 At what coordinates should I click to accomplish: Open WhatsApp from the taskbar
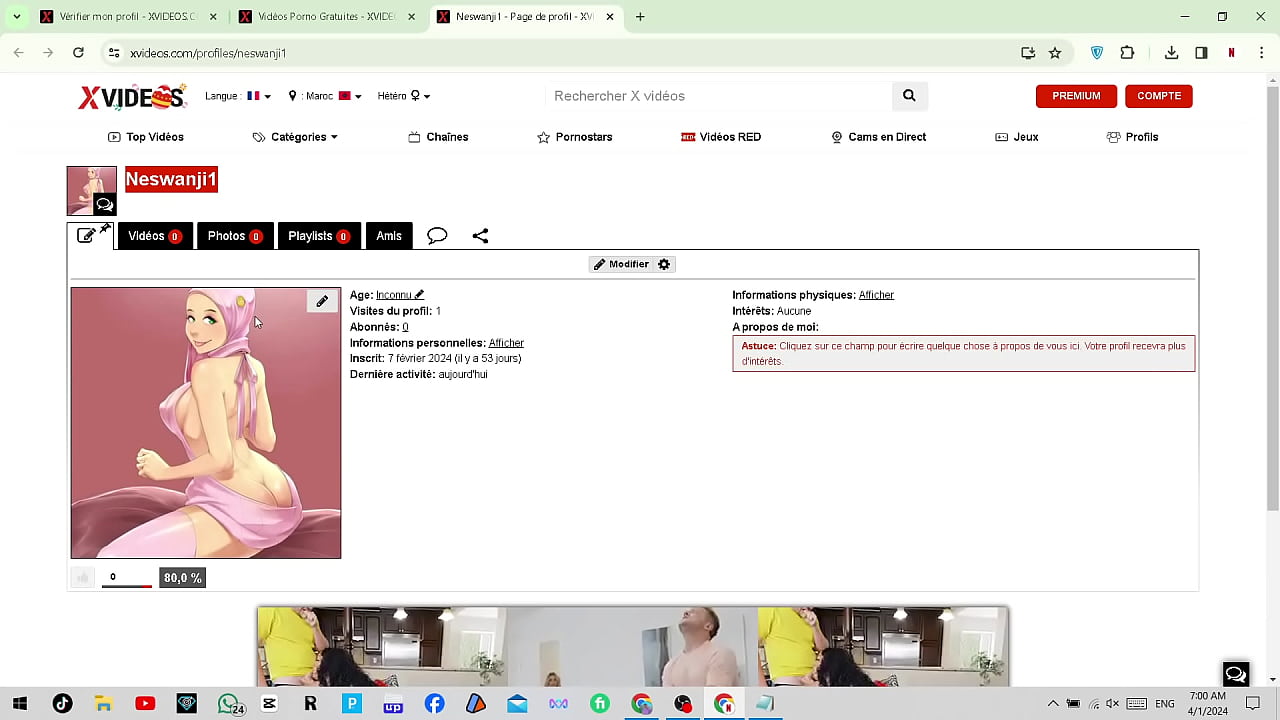[230, 704]
